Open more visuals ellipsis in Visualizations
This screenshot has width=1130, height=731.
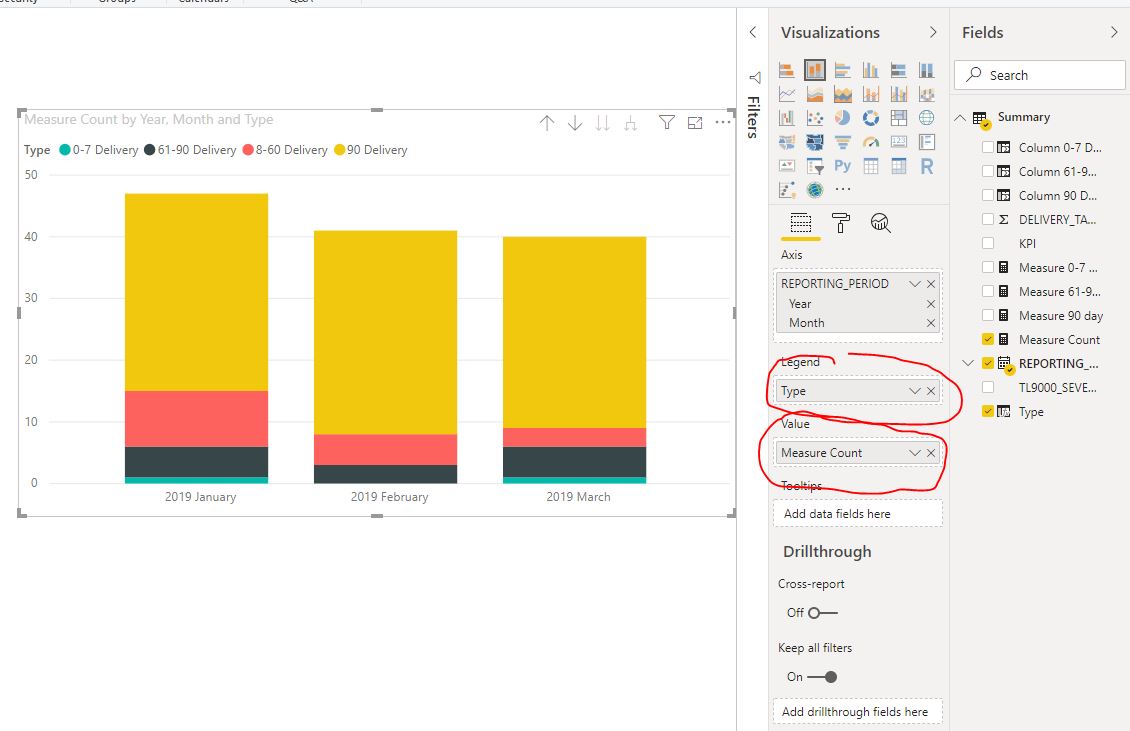[842, 190]
